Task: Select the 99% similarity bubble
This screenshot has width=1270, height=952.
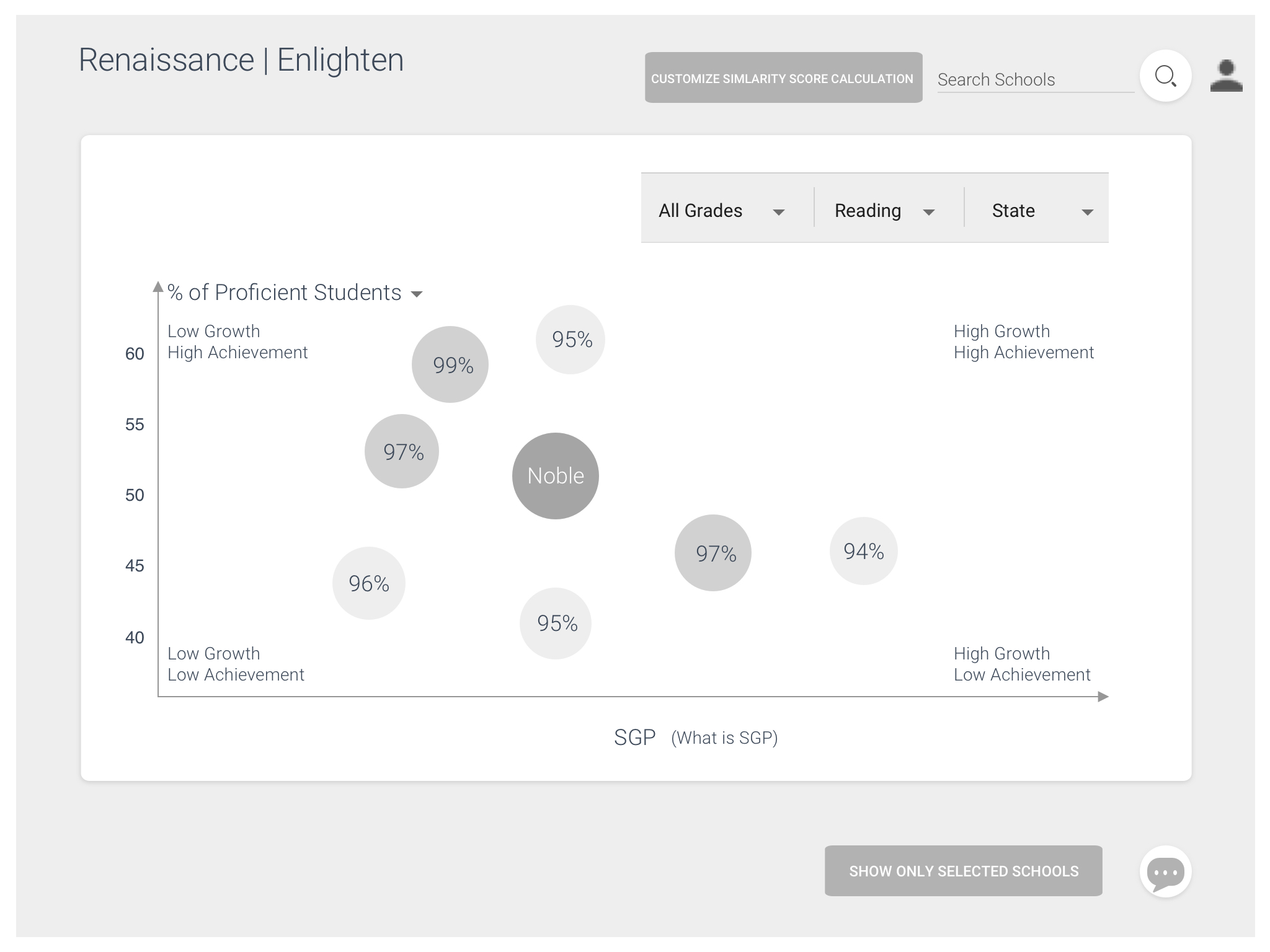Action: [450, 364]
